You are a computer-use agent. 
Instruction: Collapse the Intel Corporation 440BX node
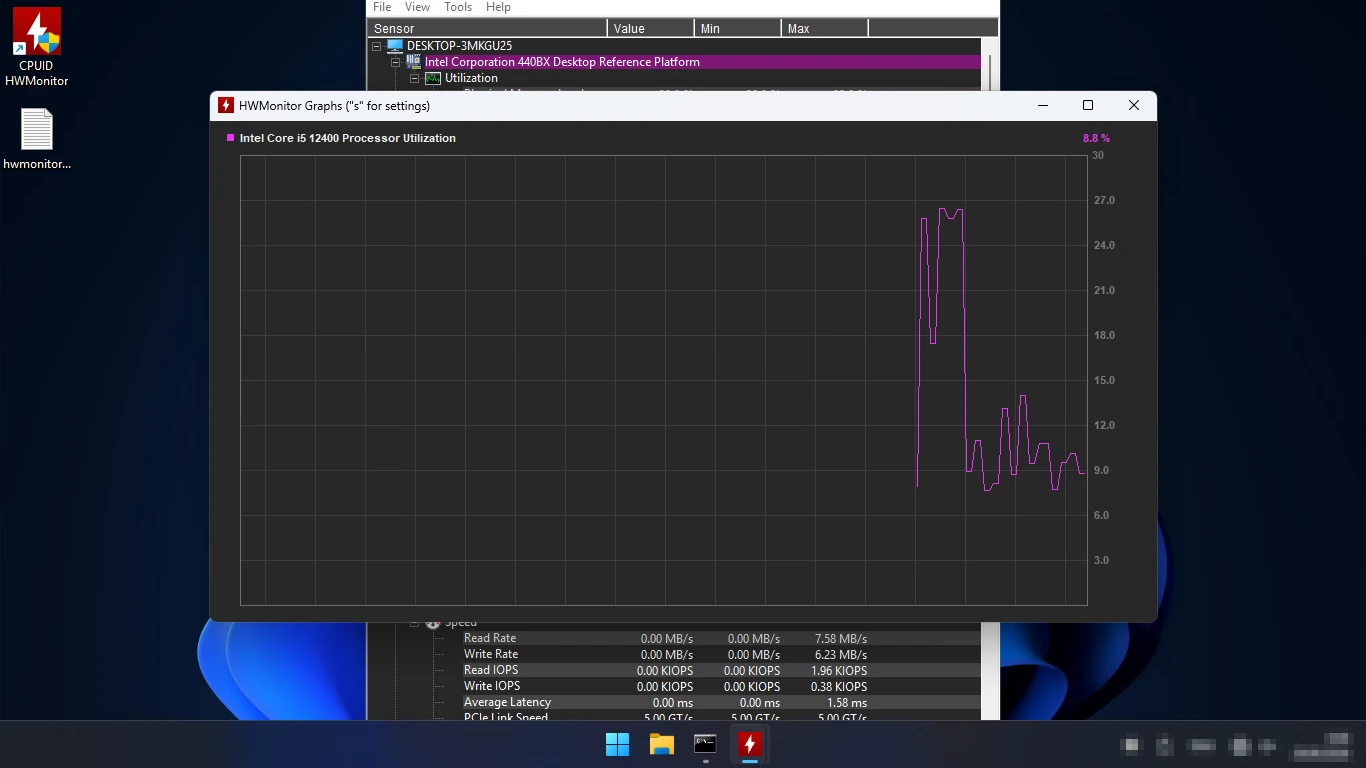click(x=396, y=62)
